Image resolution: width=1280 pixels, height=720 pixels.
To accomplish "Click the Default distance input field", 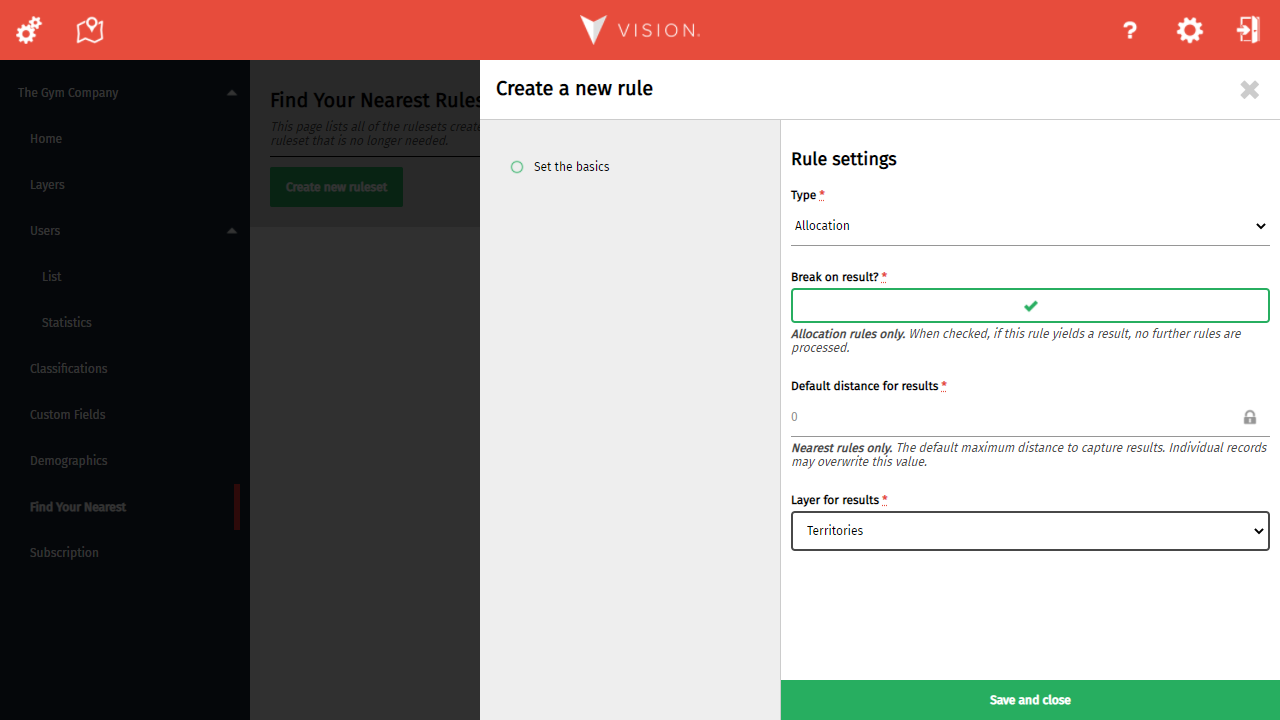I will (1010, 417).
